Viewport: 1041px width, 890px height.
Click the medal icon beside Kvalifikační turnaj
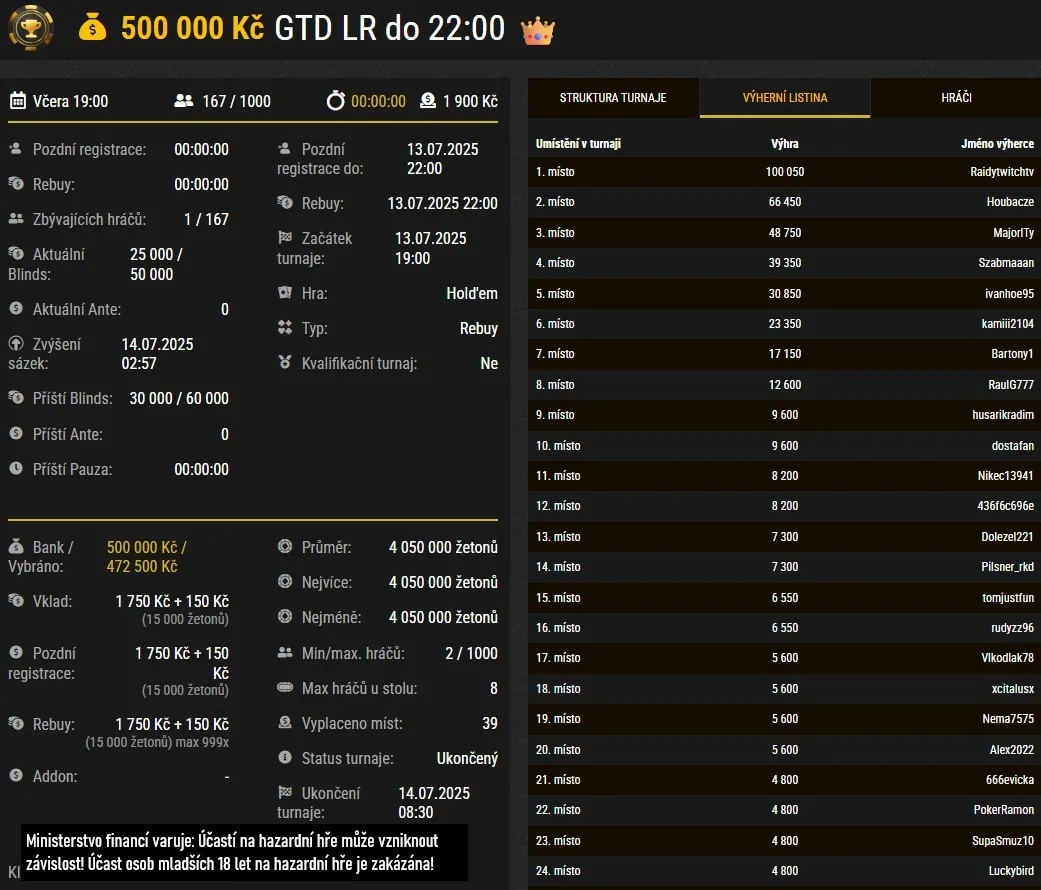(285, 362)
